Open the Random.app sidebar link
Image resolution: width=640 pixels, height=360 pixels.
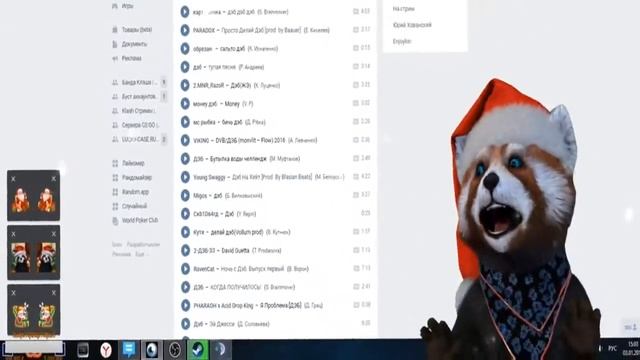[135, 192]
